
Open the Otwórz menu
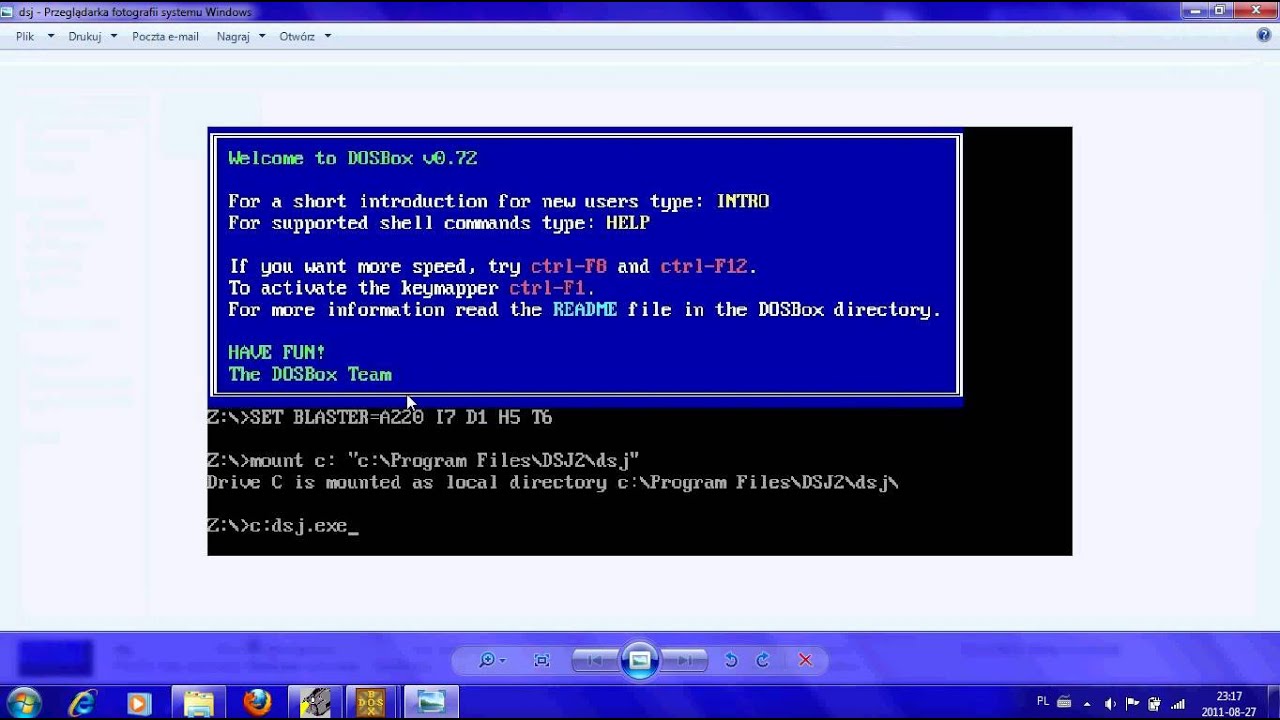[x=297, y=36]
